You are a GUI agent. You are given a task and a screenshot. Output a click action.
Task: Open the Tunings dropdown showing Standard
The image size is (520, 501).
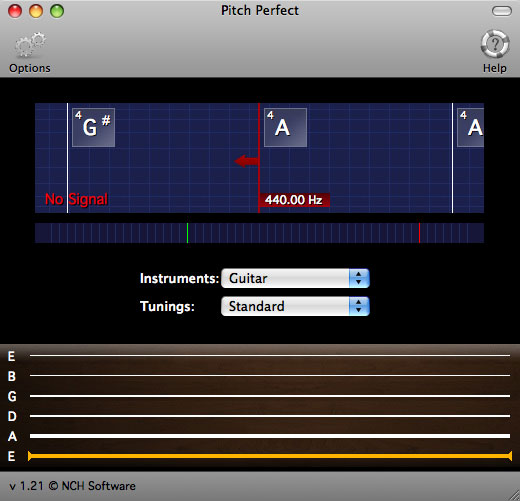pyautogui.click(x=295, y=306)
